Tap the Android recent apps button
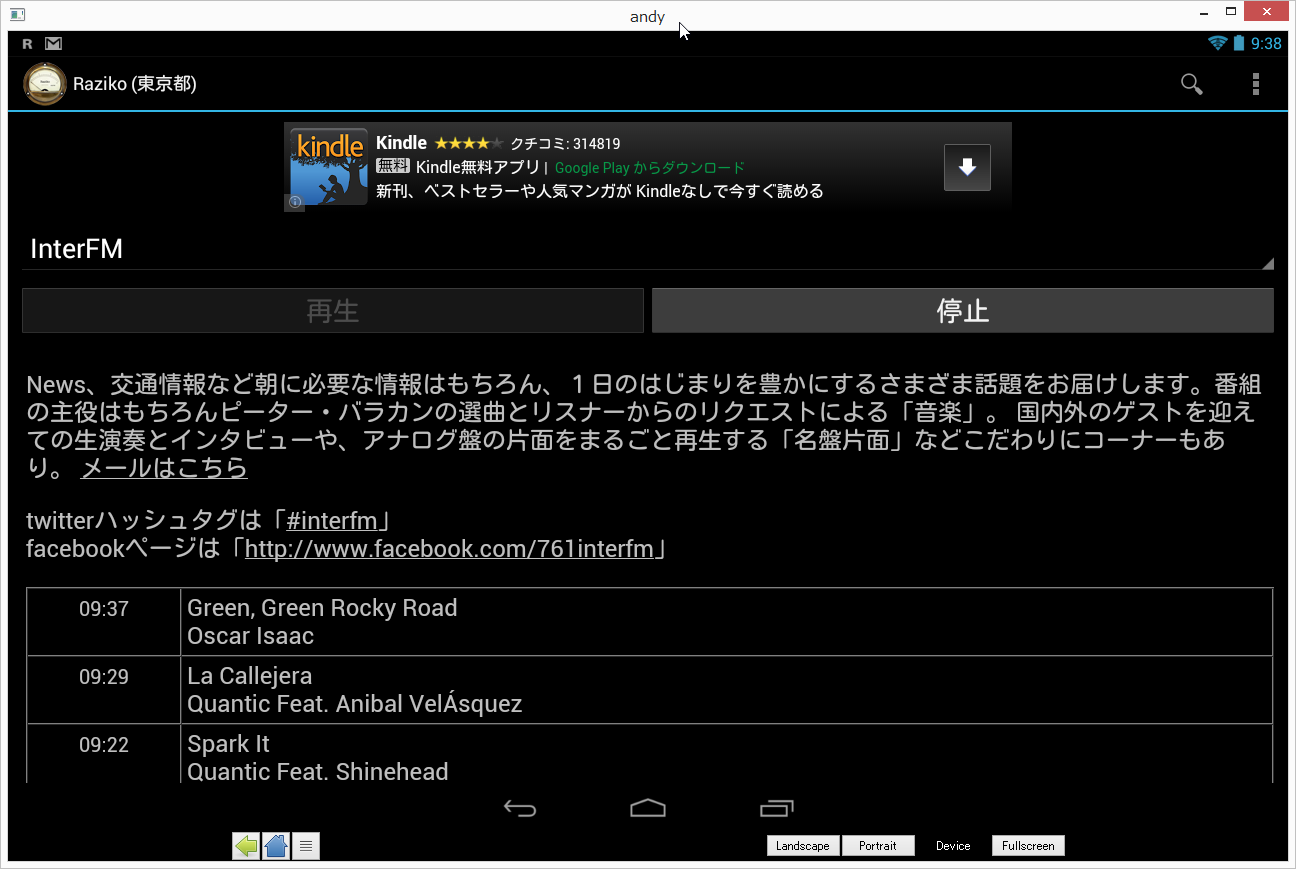Viewport: 1296px width, 869px height. pyautogui.click(x=777, y=807)
